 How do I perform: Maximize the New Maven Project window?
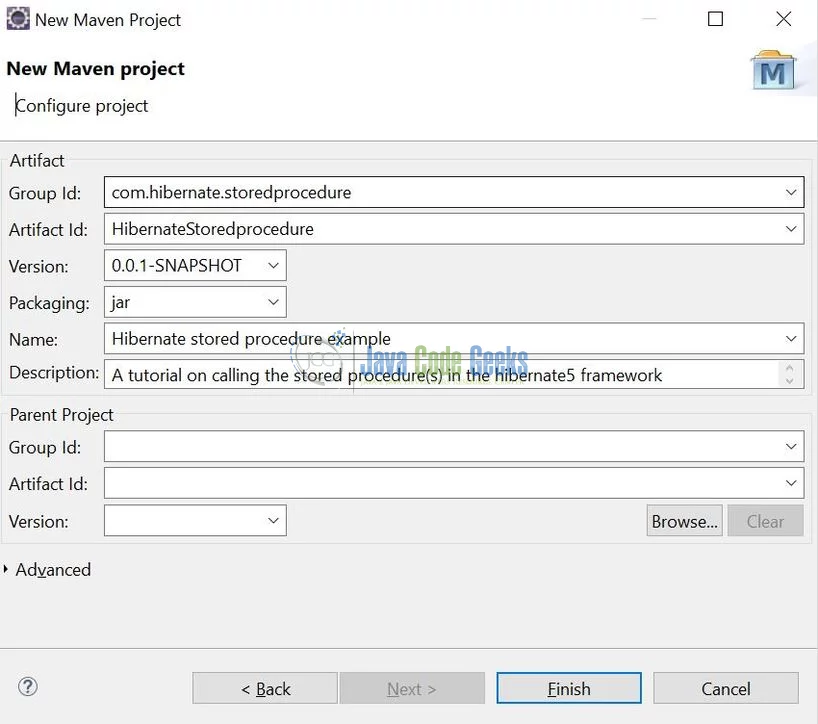pyautogui.click(x=715, y=19)
